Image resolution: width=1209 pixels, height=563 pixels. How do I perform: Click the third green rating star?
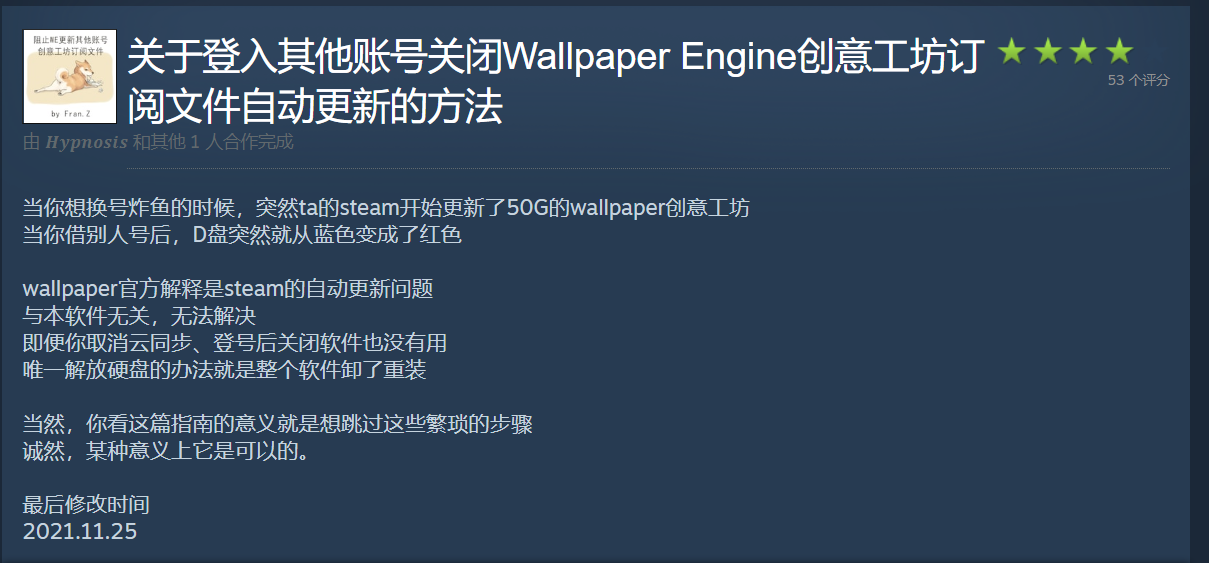1083,51
